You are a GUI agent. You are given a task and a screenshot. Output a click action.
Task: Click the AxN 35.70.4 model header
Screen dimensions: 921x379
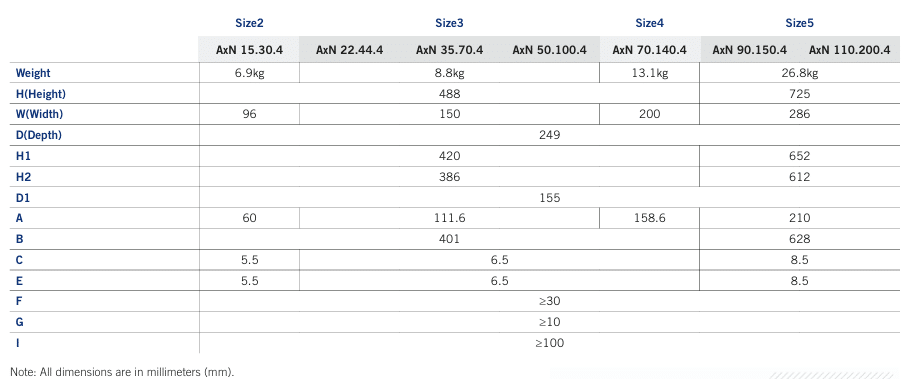pyautogui.click(x=449, y=50)
